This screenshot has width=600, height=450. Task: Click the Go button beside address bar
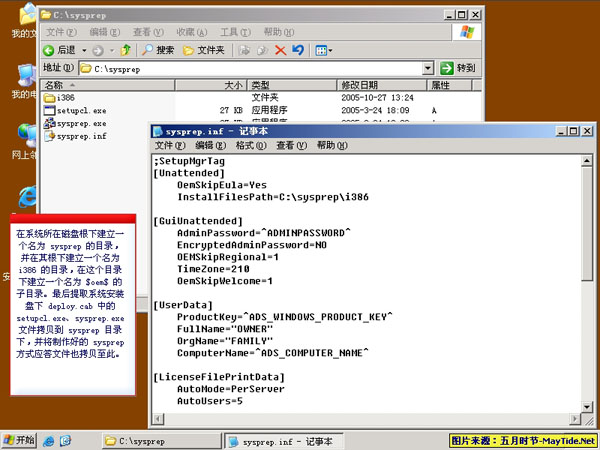tap(458, 68)
